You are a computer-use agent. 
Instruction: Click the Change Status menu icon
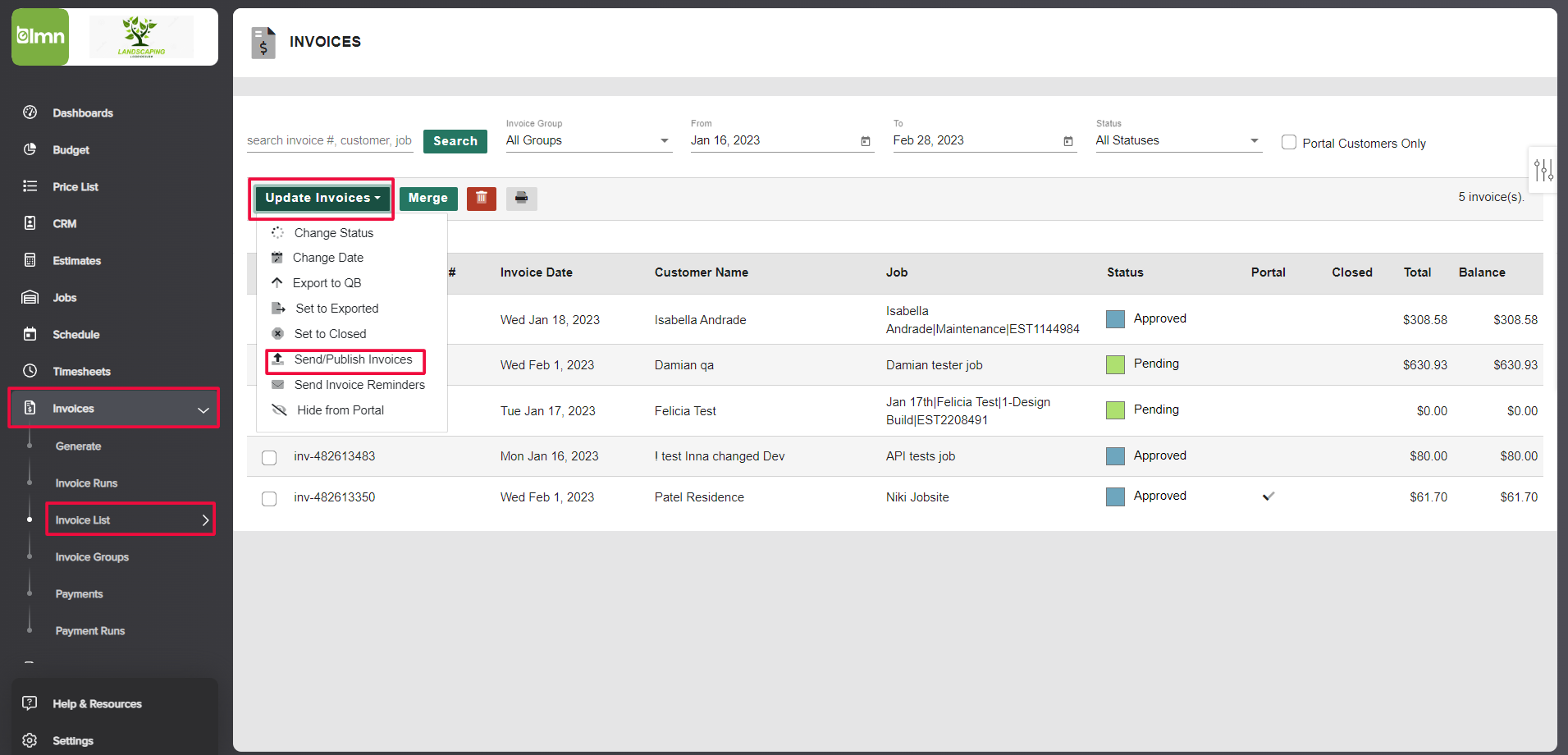pos(278,233)
